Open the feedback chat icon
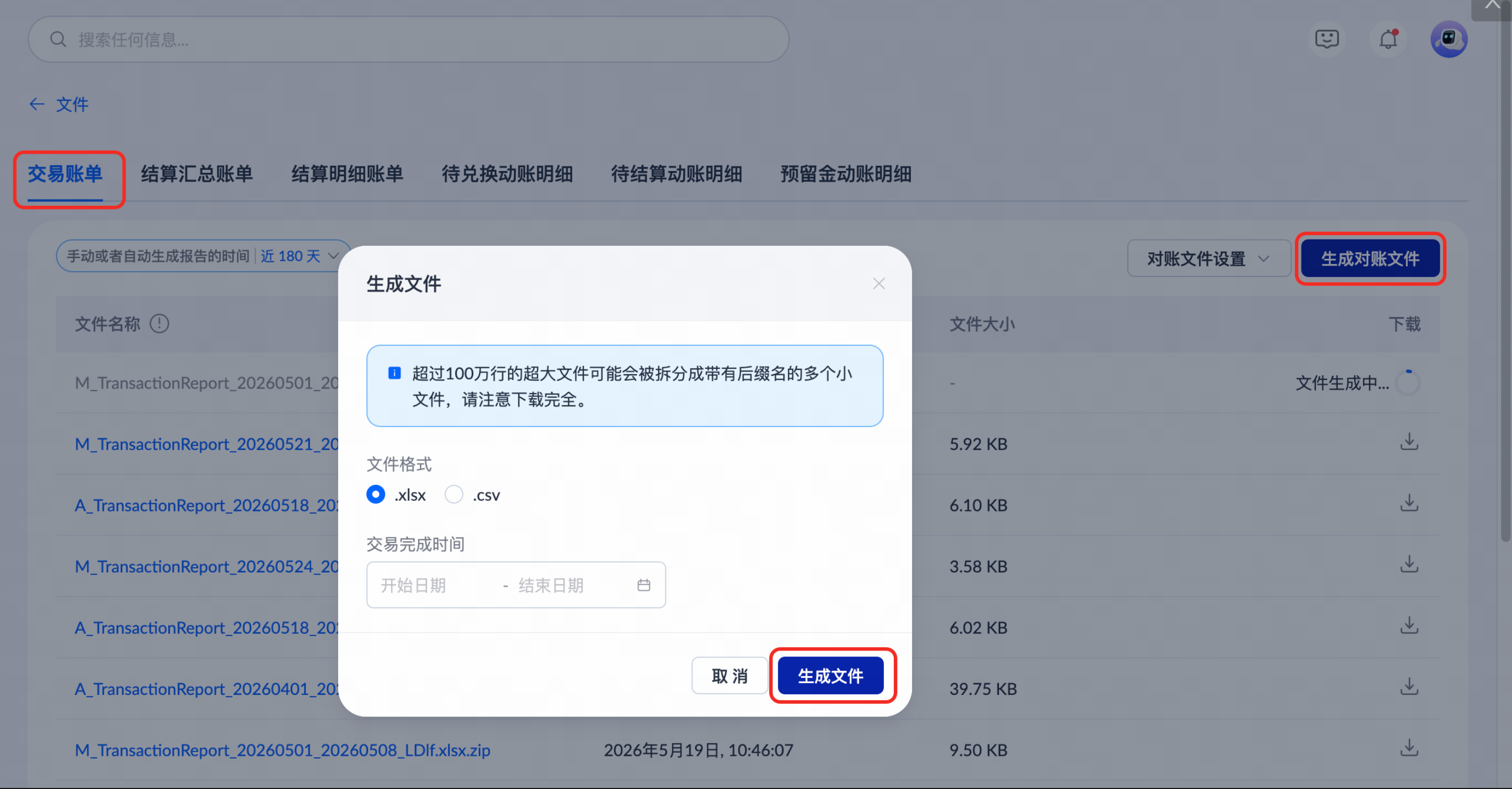The width and height of the screenshot is (1512, 789). (1327, 38)
